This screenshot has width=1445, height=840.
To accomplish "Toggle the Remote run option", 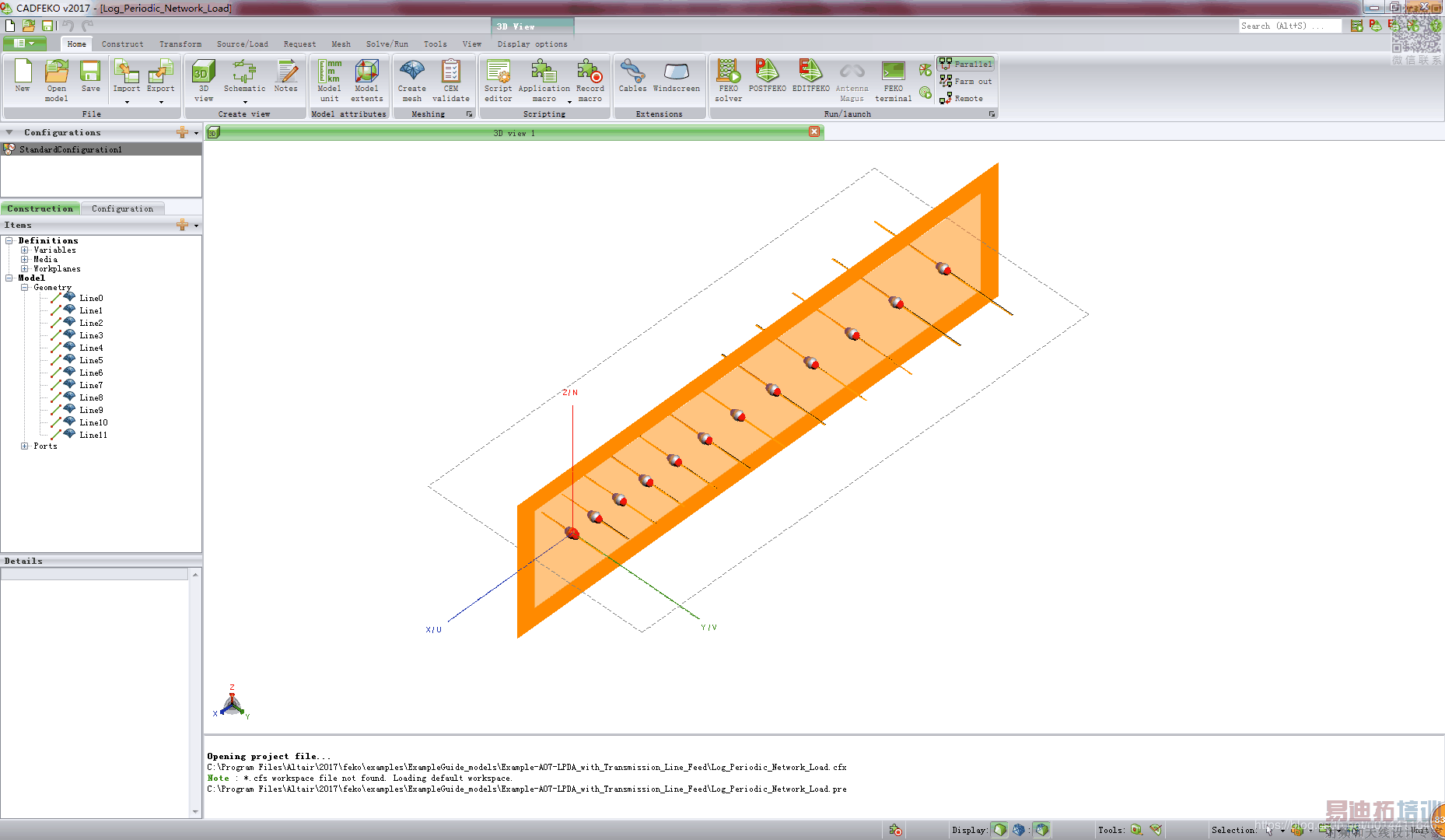I will 961,99.
